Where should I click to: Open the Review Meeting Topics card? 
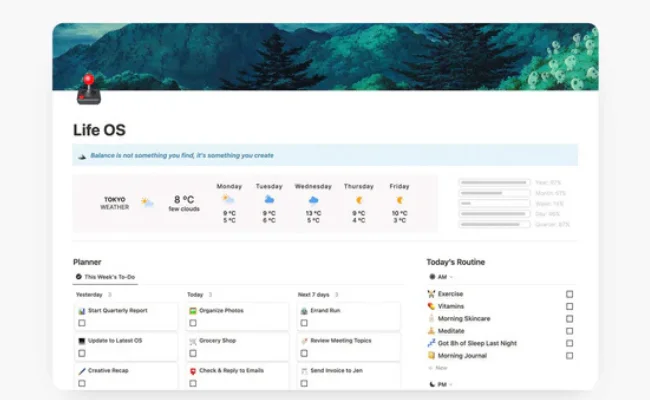[x=349, y=347]
